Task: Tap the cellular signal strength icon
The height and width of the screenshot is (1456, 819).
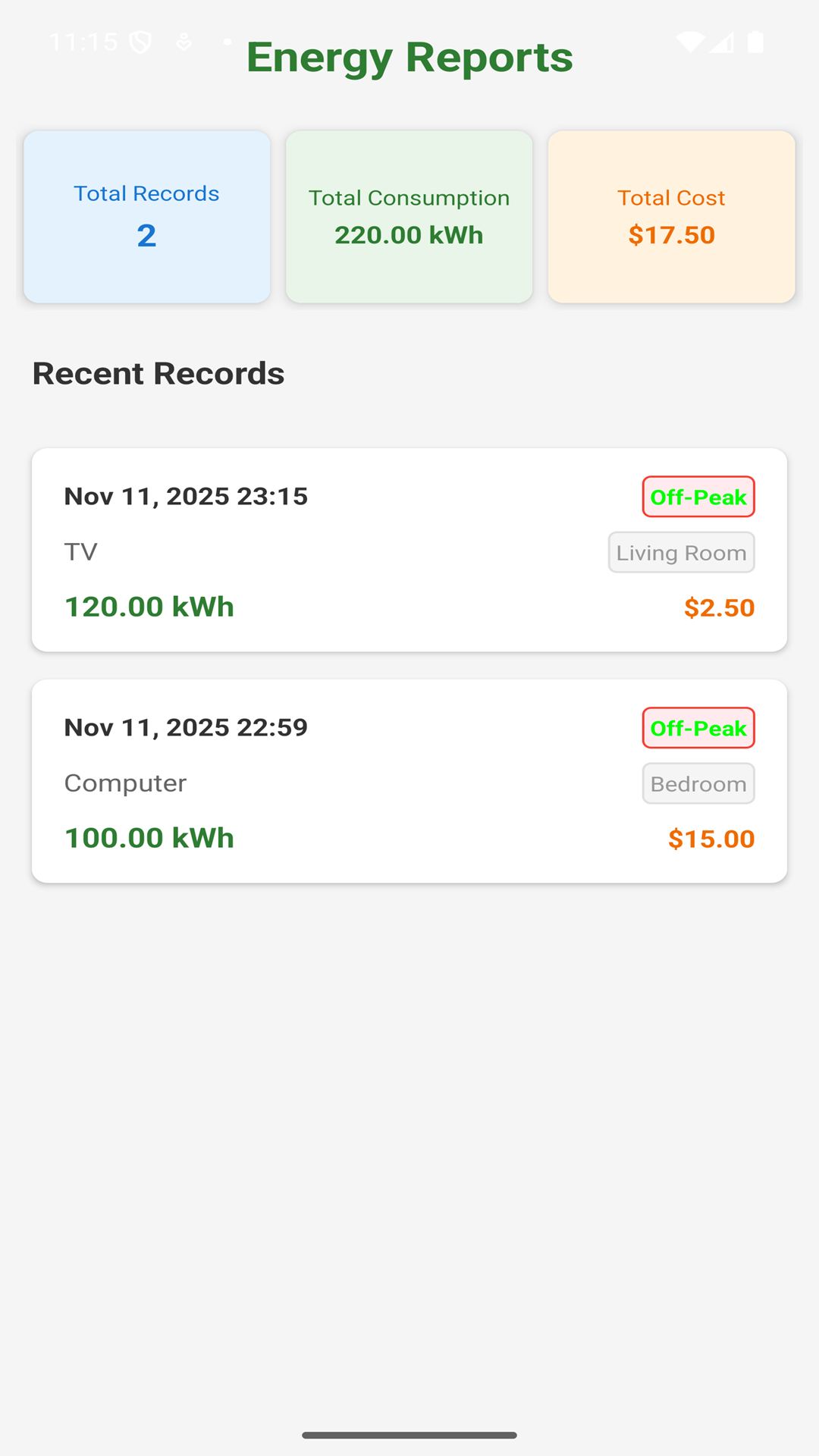Action: click(723, 42)
